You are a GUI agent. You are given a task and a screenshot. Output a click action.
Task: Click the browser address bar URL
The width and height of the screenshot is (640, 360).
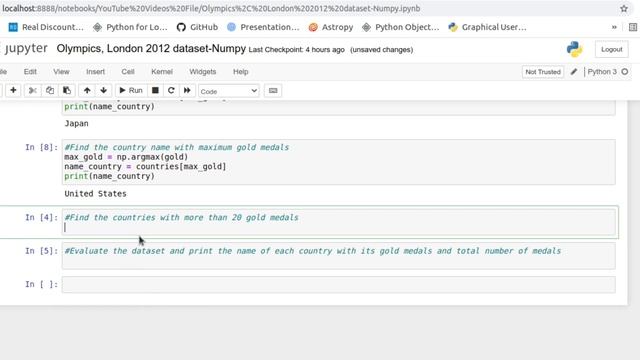211,9
